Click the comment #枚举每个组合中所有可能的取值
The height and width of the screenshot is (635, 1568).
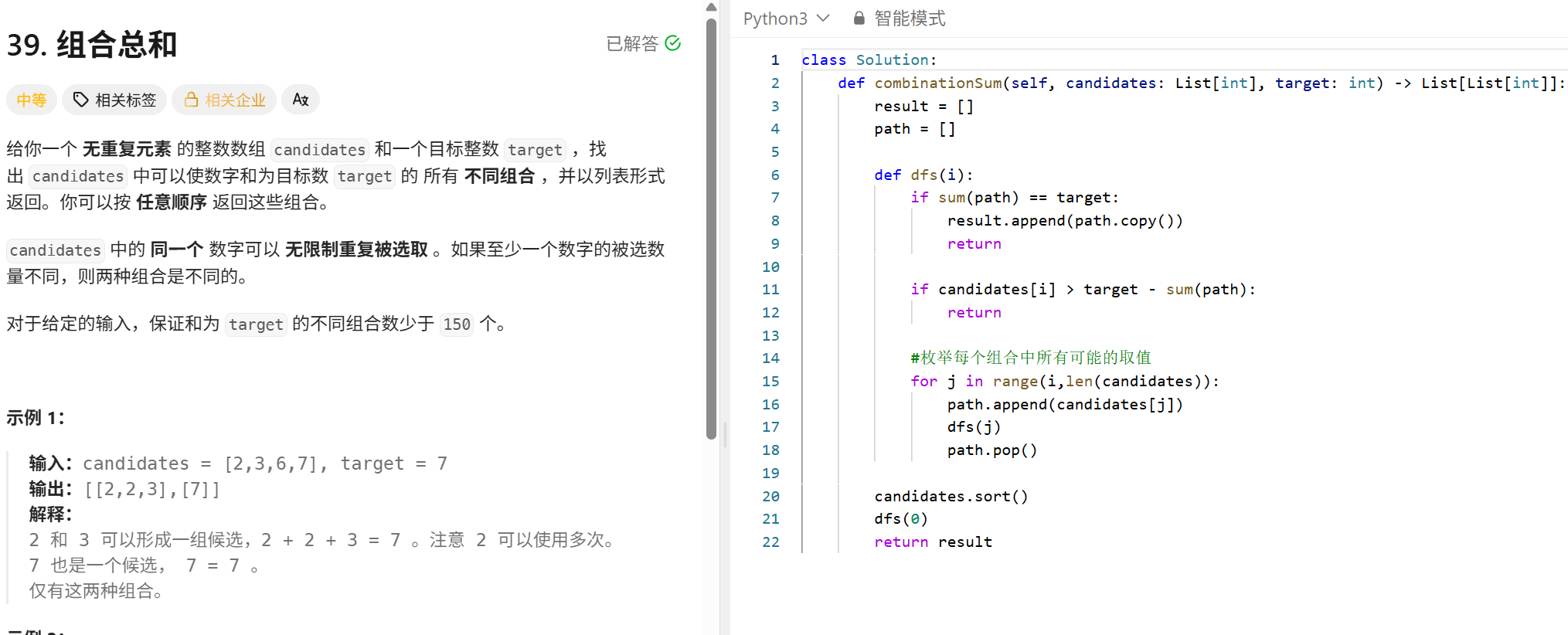(x=1031, y=358)
